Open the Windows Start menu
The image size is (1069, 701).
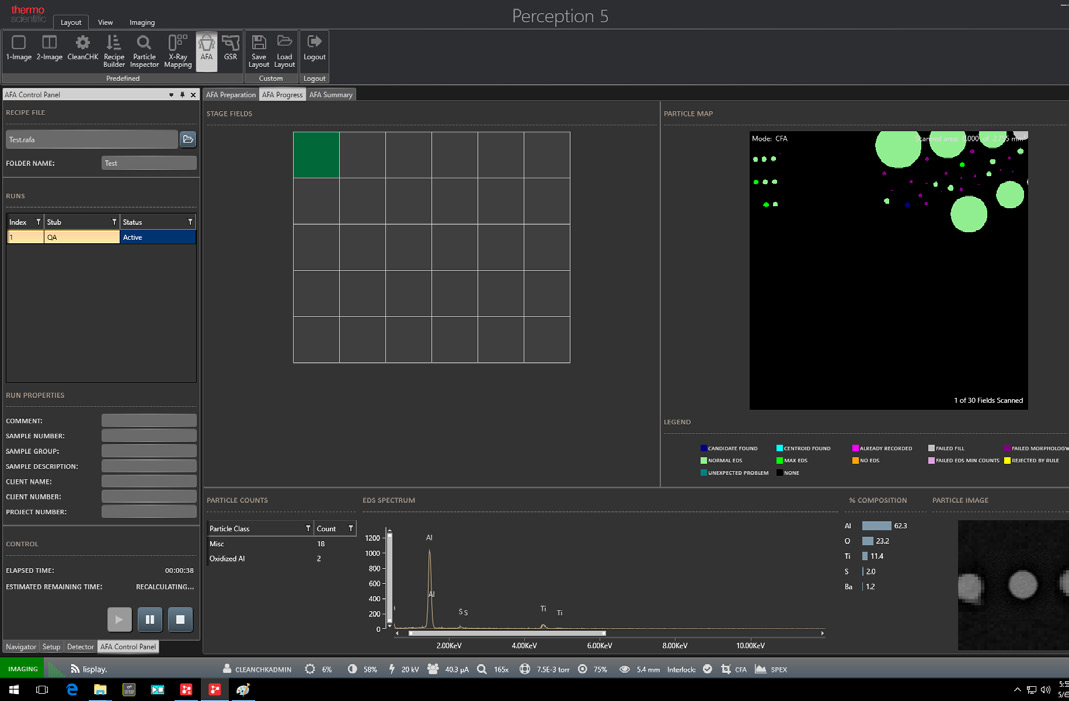pos(14,690)
